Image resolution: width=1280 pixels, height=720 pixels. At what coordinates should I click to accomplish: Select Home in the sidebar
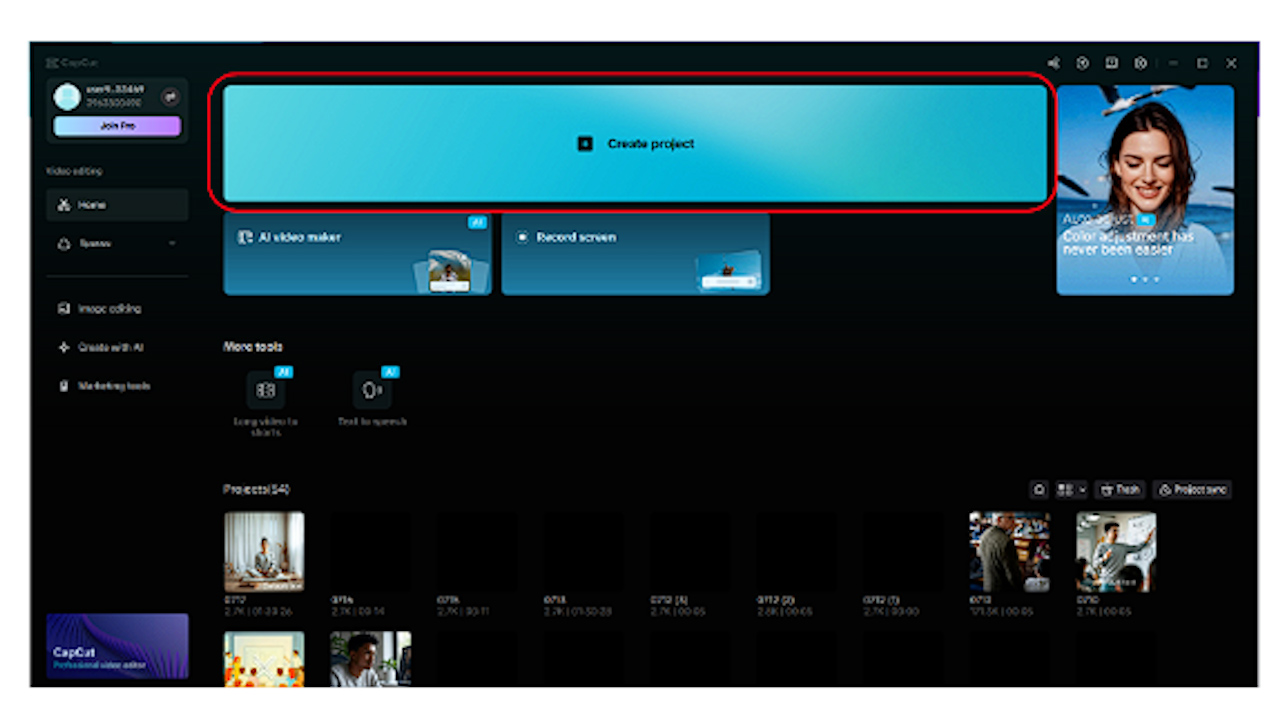click(116, 205)
